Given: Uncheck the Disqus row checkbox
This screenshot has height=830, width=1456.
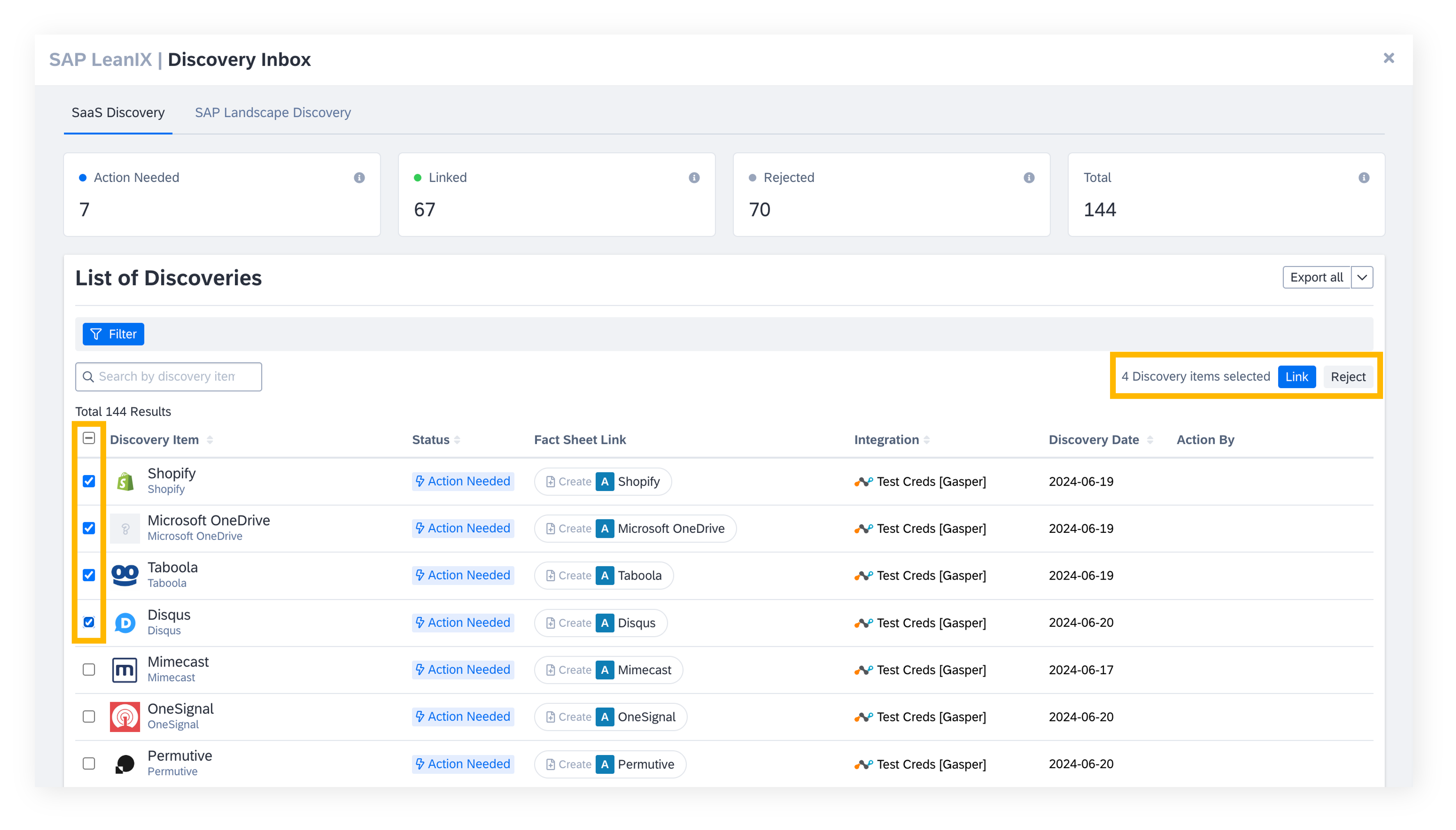Looking at the screenshot, I should tap(89, 622).
